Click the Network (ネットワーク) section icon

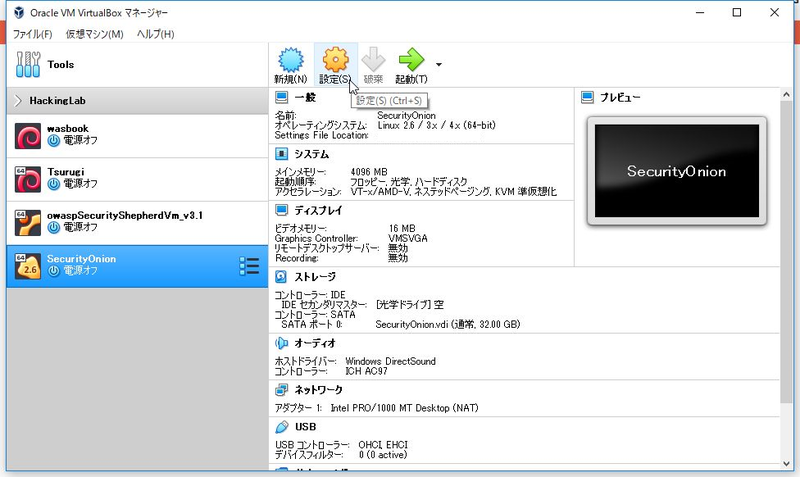282,390
